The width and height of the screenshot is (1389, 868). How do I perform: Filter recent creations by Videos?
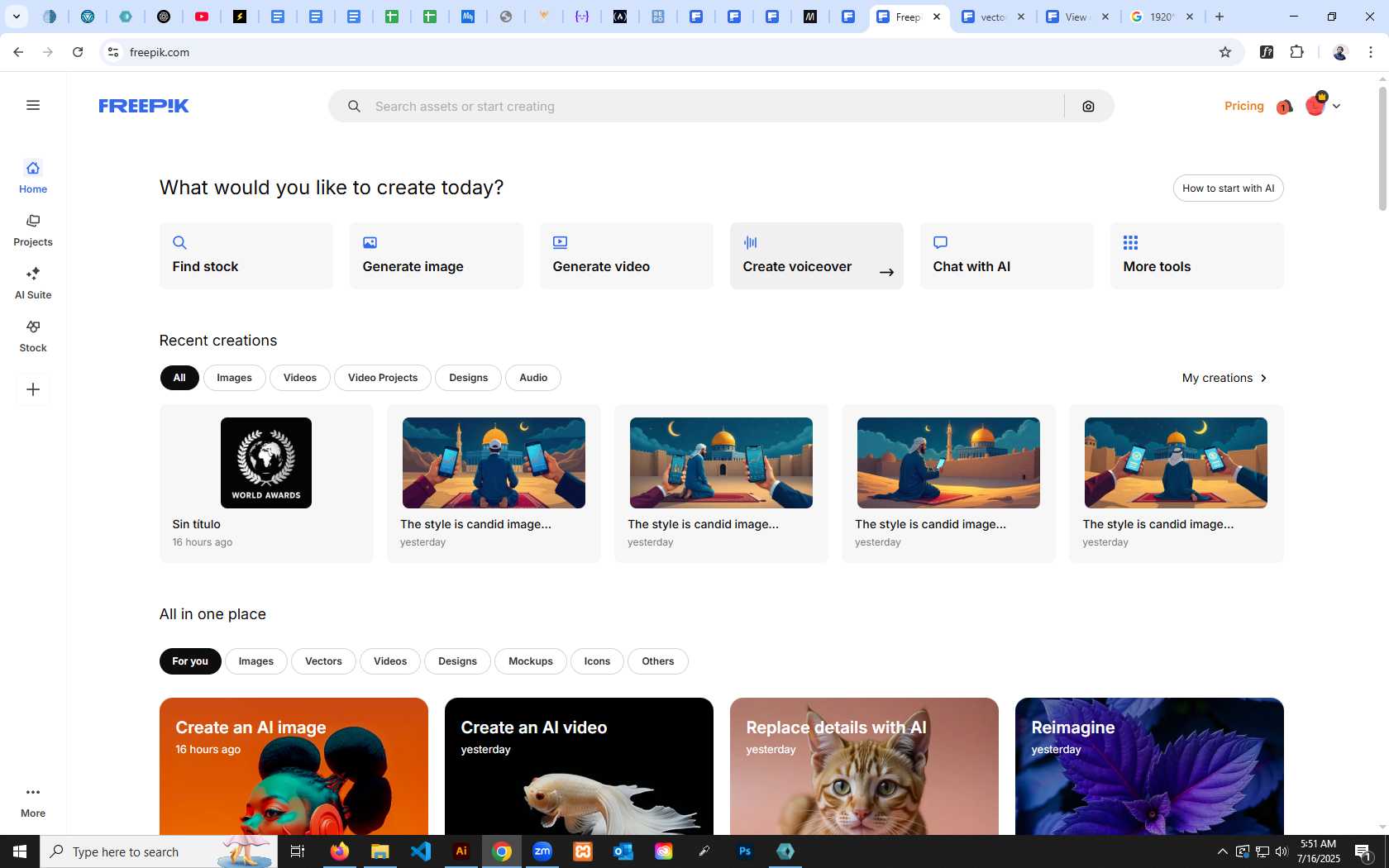(x=300, y=378)
